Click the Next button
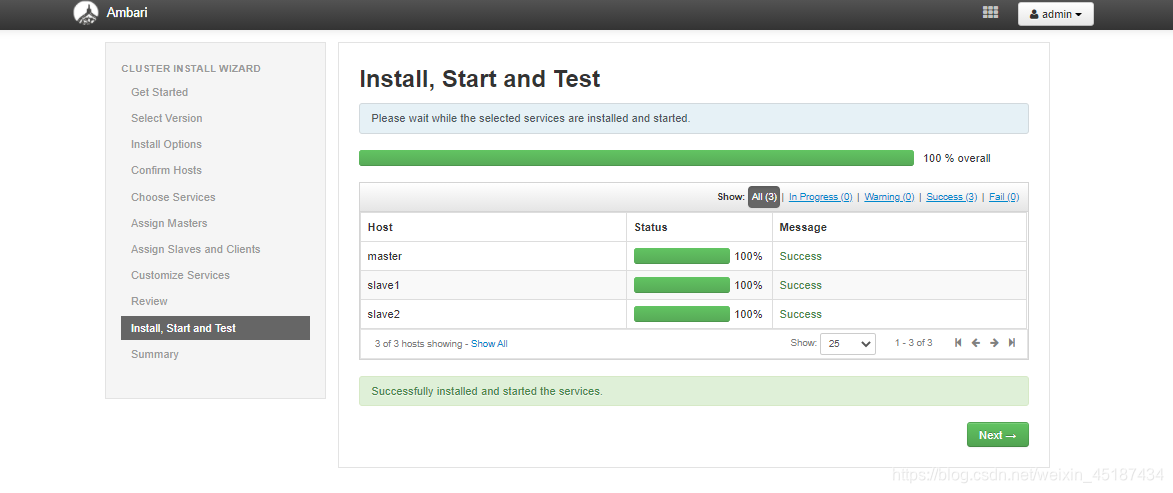This screenshot has height=493, width=1173. point(998,435)
